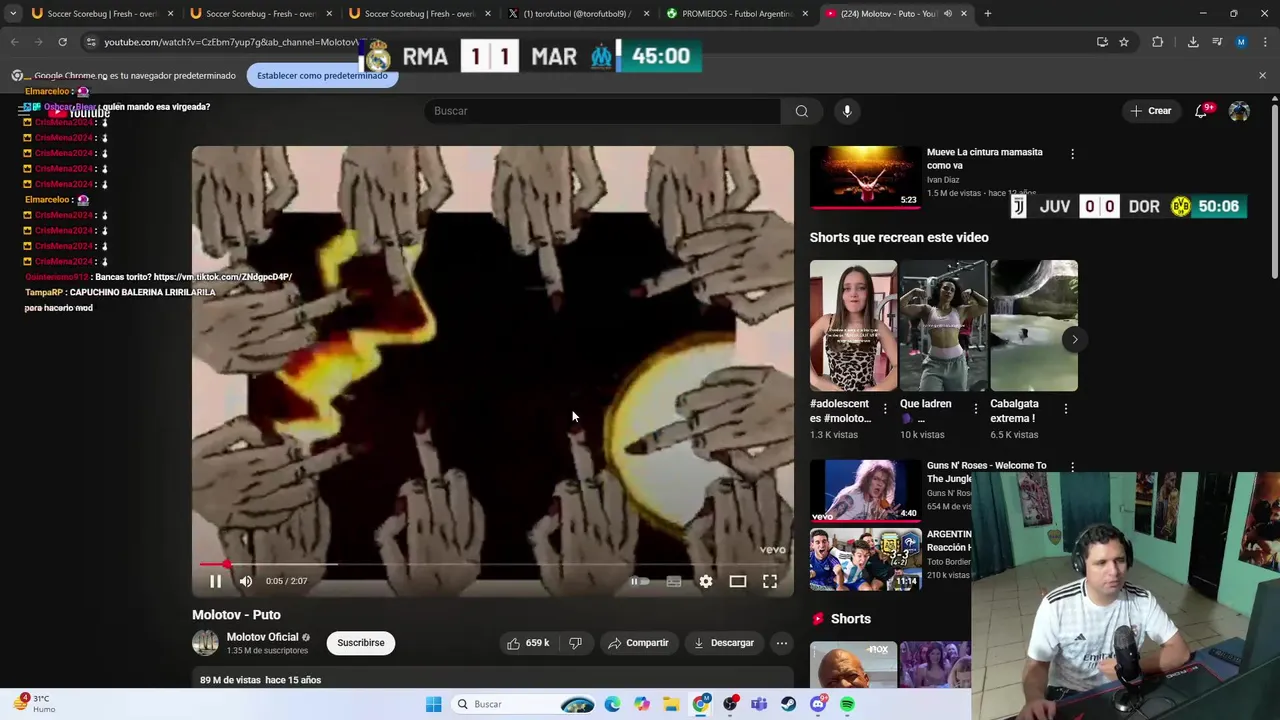Switch to the torofutbol X tab
This screenshot has width=1280, height=720.
coord(579,14)
